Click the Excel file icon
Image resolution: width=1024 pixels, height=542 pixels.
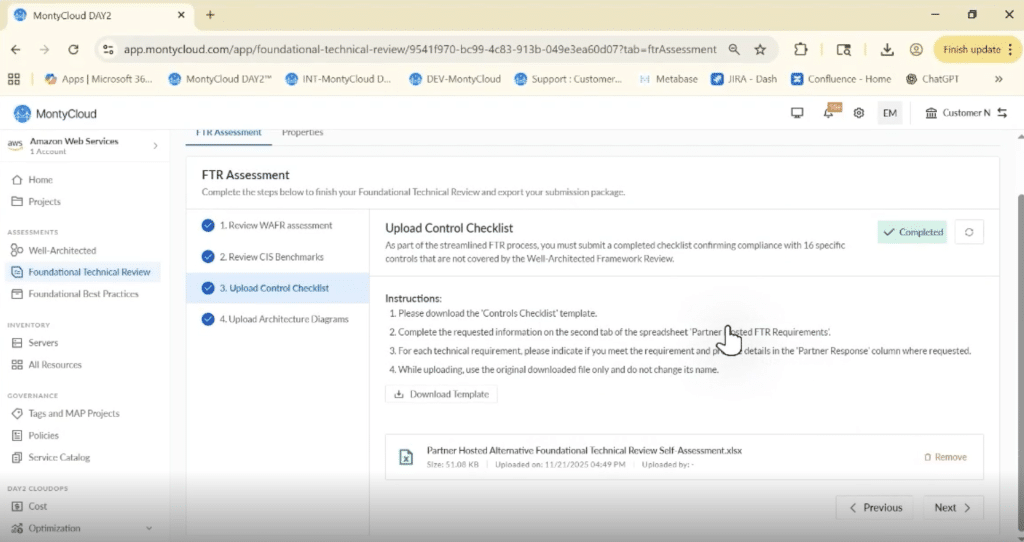pyautogui.click(x=407, y=457)
